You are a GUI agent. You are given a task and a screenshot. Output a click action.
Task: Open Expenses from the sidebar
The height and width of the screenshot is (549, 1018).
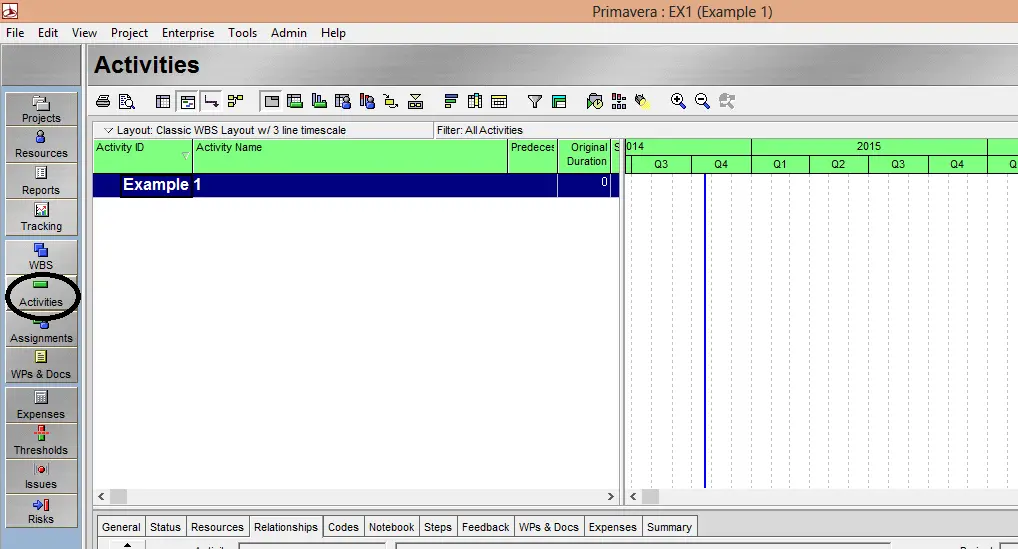tap(41, 405)
